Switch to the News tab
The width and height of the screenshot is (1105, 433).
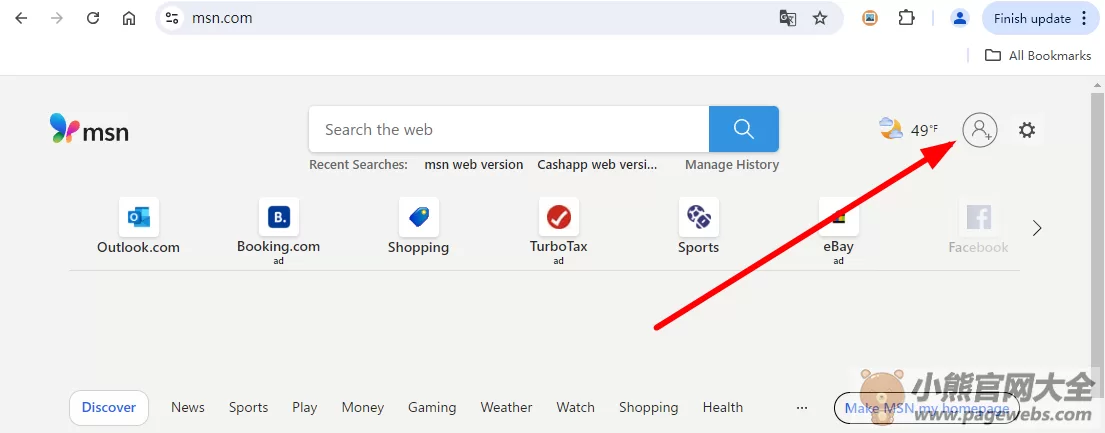pyautogui.click(x=187, y=408)
